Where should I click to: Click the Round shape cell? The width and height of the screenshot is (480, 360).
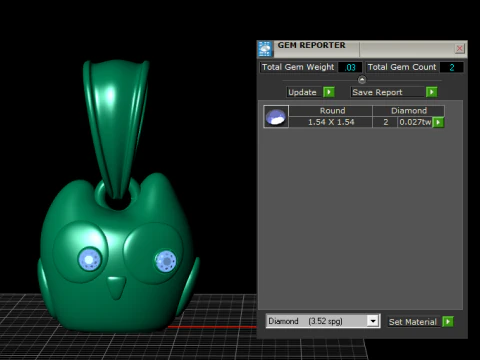point(332,111)
